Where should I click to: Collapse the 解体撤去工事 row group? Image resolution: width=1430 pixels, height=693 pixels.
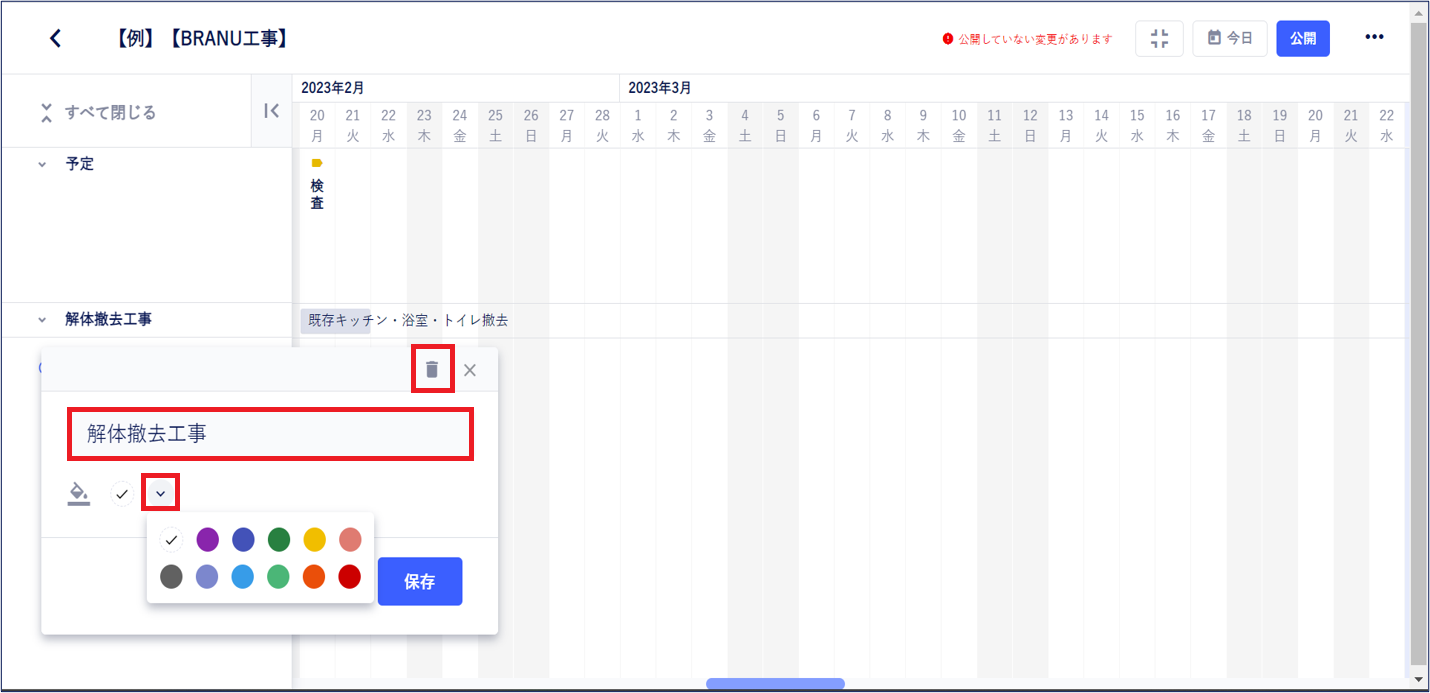42,320
